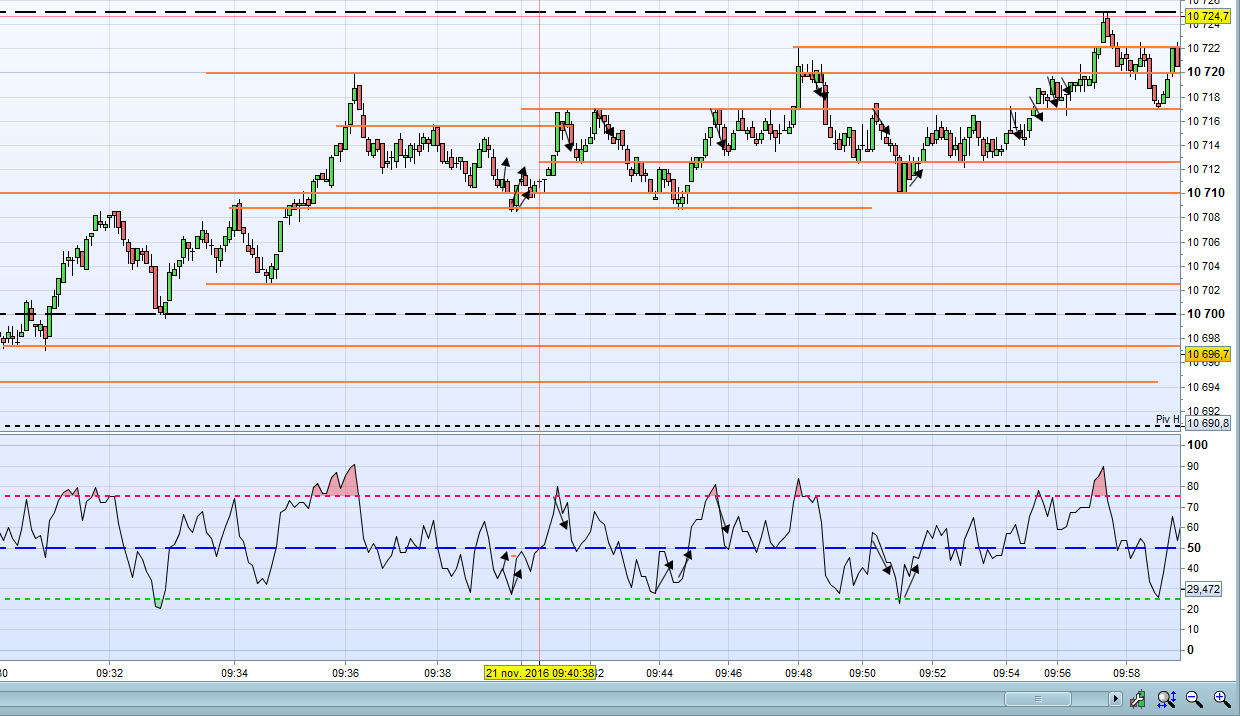Open chart settings wrench-and-candlestick icon

pyautogui.click(x=1139, y=699)
